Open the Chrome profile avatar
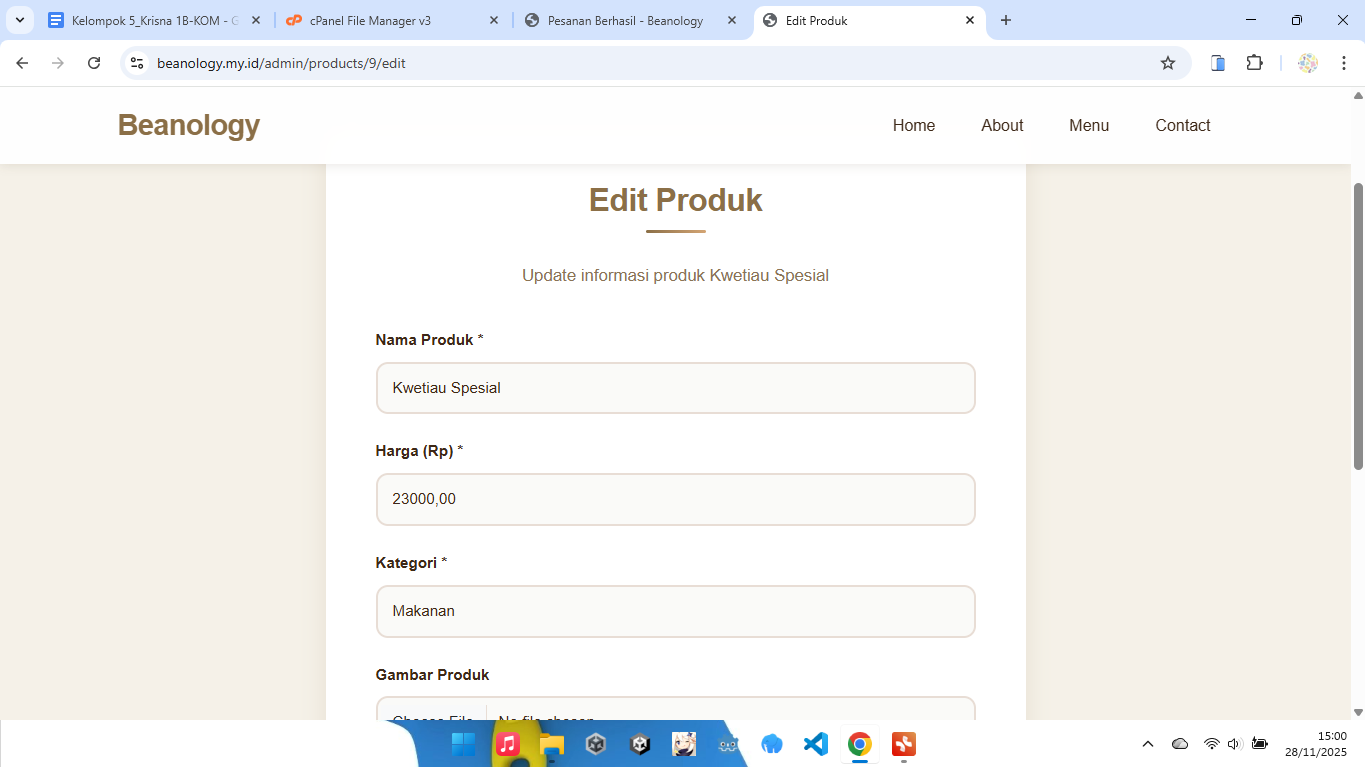Viewport: 1365px width, 767px height. 1308,62
